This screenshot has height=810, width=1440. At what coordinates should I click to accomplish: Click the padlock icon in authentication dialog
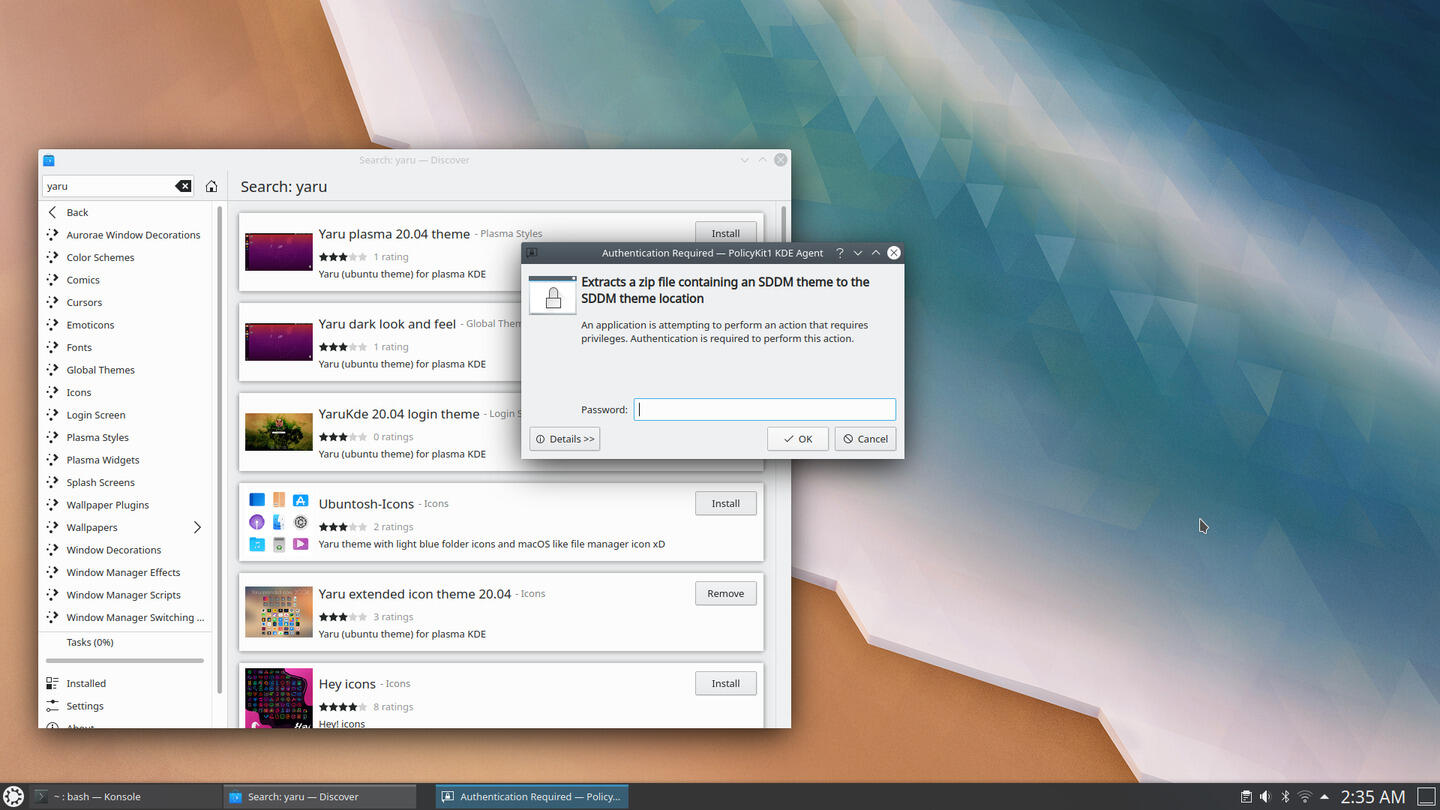coord(553,295)
